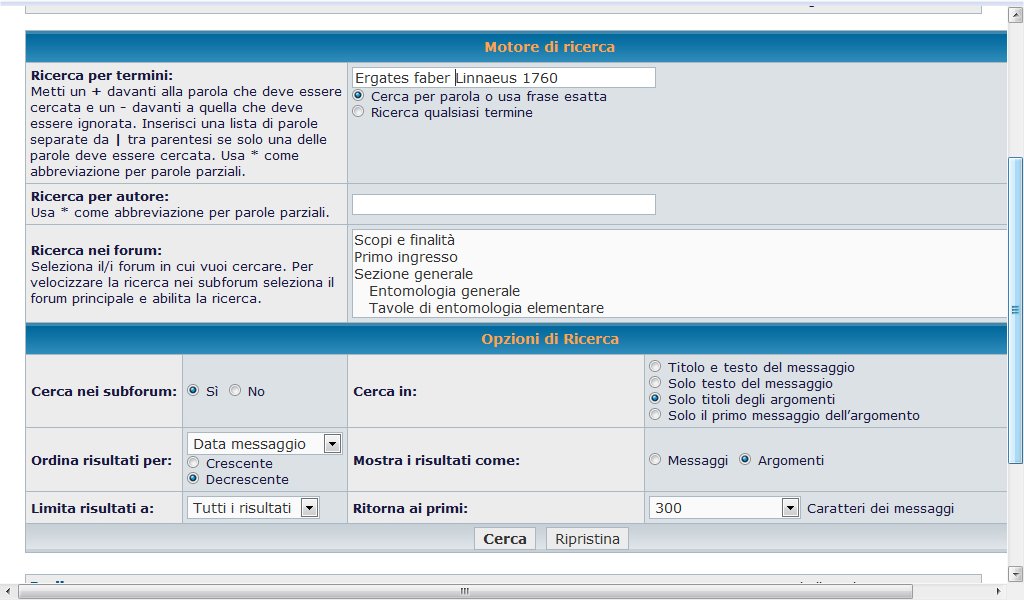Click the 'Ricerca per autore' text field
The width and height of the screenshot is (1024, 600).
pos(503,204)
